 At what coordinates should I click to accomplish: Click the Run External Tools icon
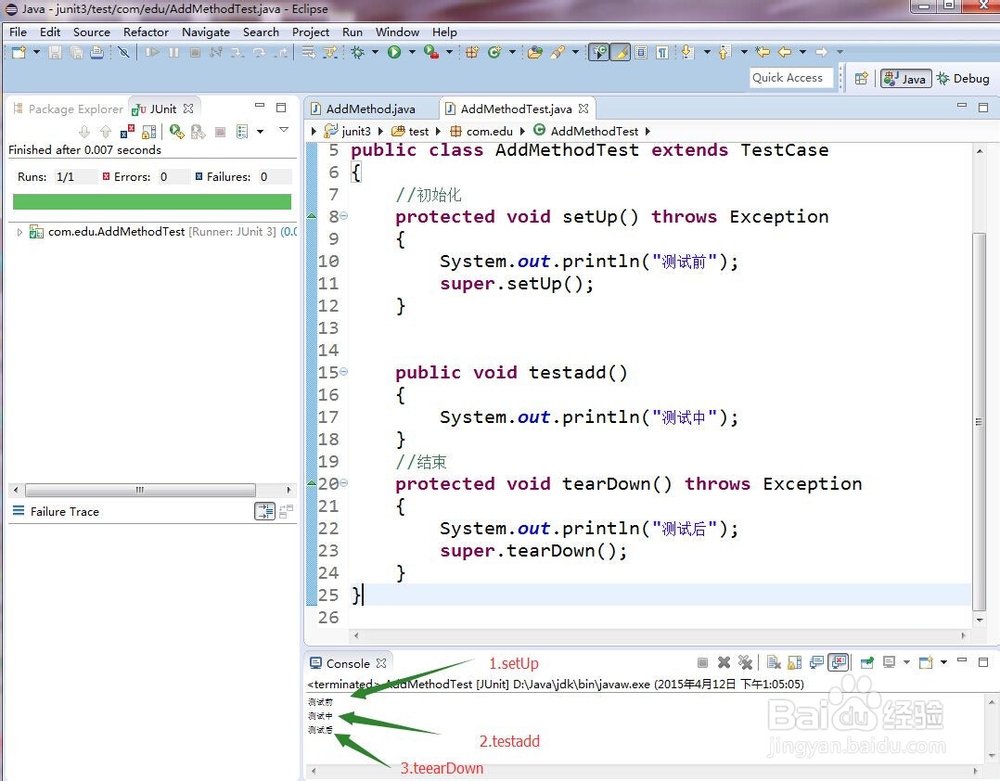(x=431, y=52)
